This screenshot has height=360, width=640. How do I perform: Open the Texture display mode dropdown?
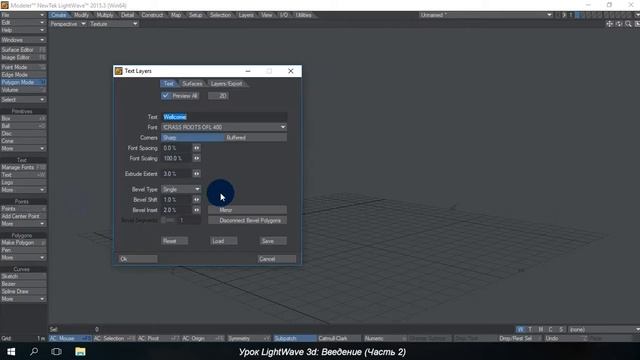click(x=113, y=24)
